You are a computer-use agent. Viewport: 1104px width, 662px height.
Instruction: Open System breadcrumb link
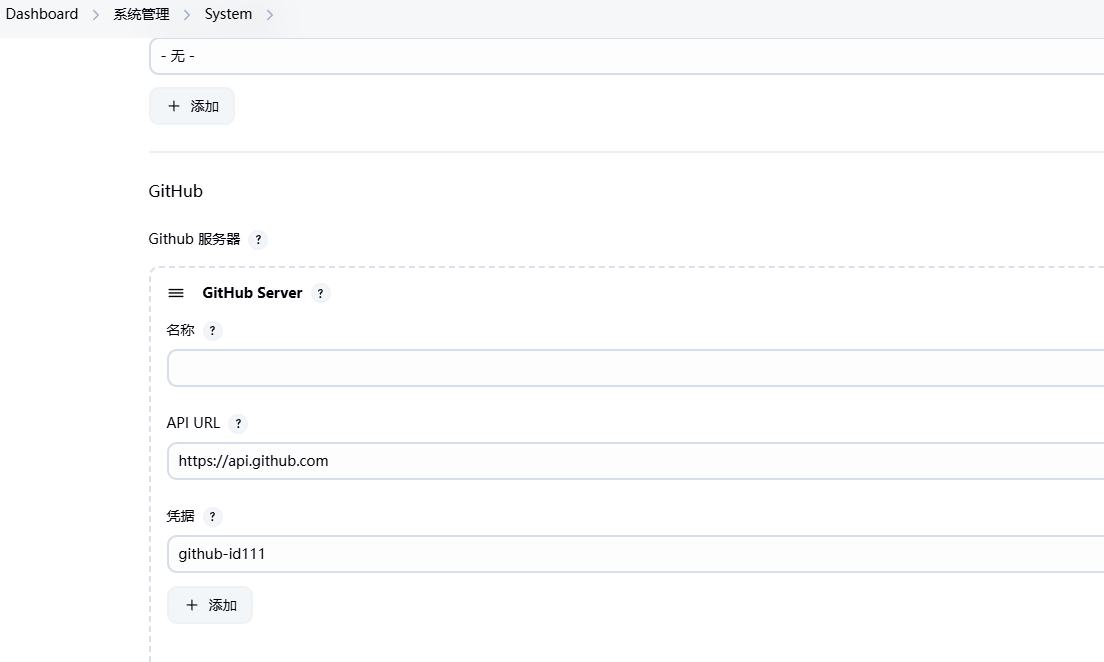pyautogui.click(x=228, y=14)
